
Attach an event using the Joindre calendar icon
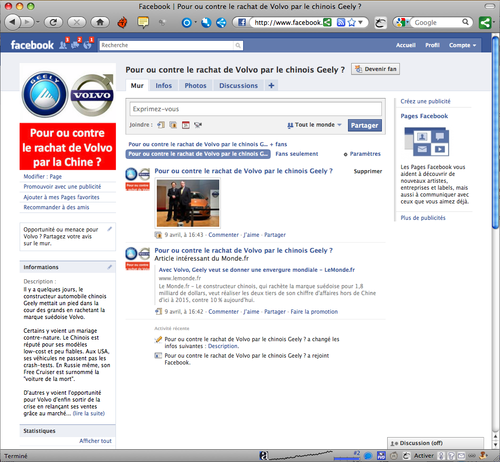coord(186,125)
